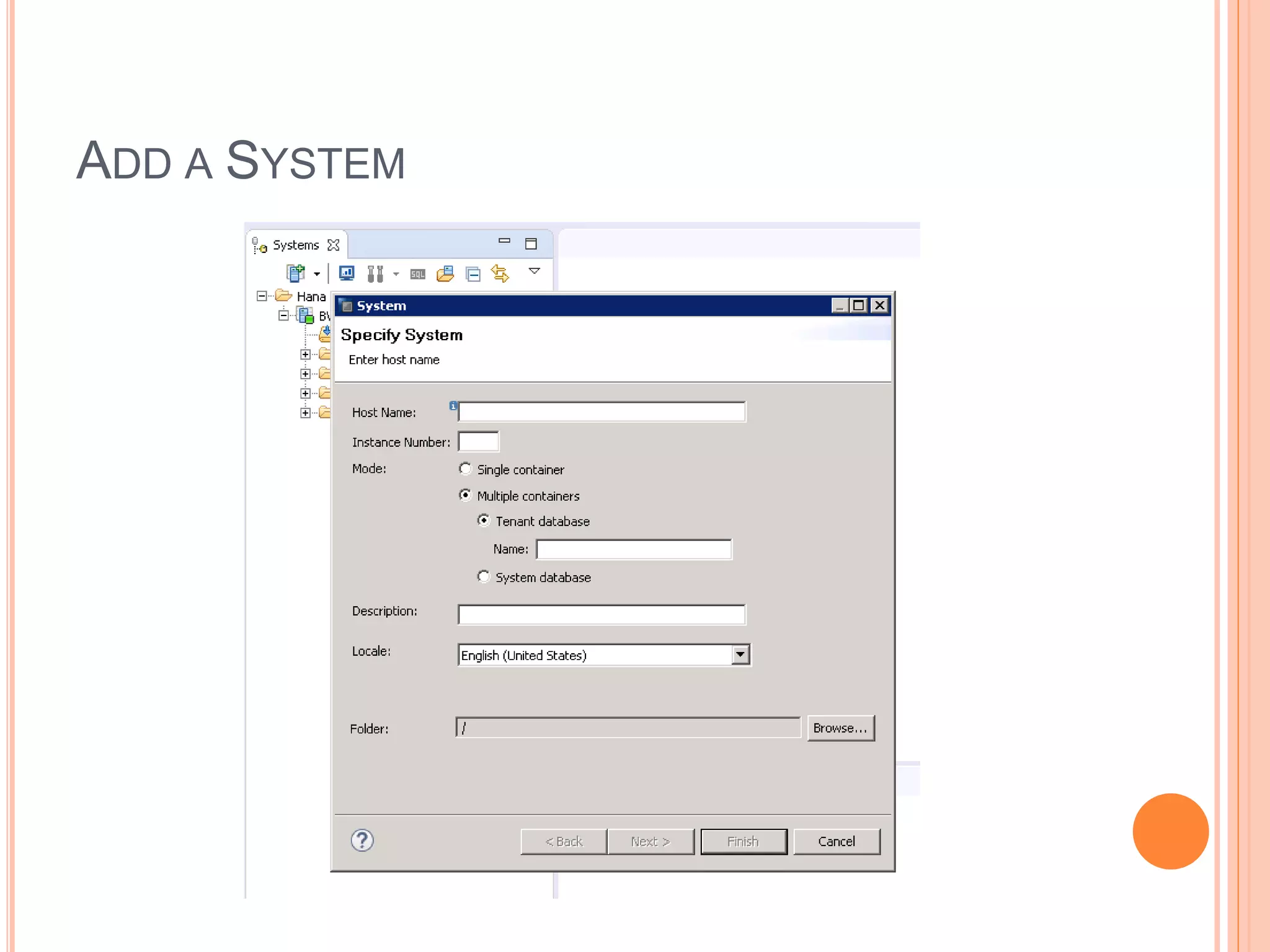Click the Browse... button
This screenshot has width=1270, height=952.
tap(841, 728)
